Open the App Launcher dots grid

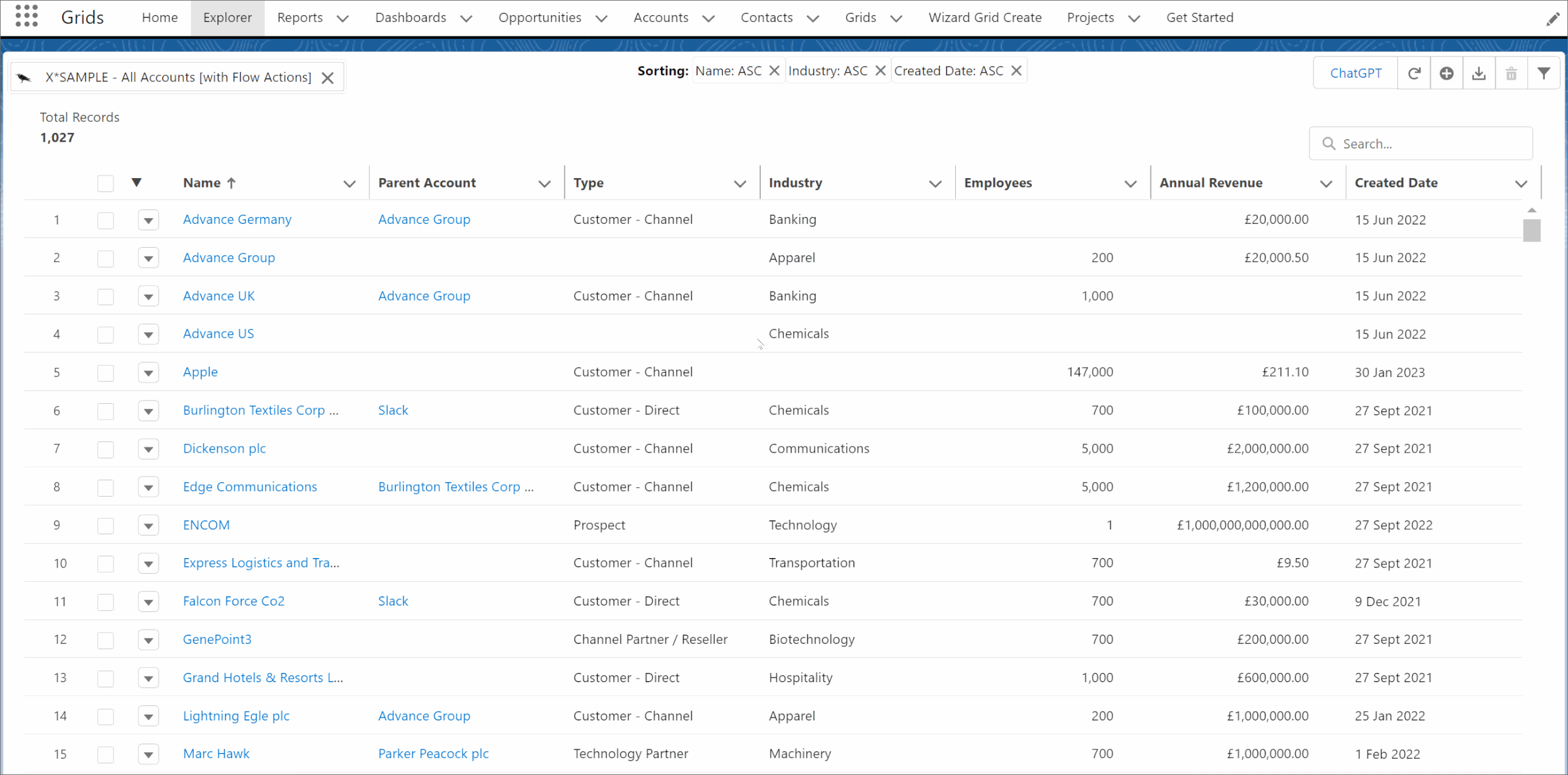coord(26,16)
